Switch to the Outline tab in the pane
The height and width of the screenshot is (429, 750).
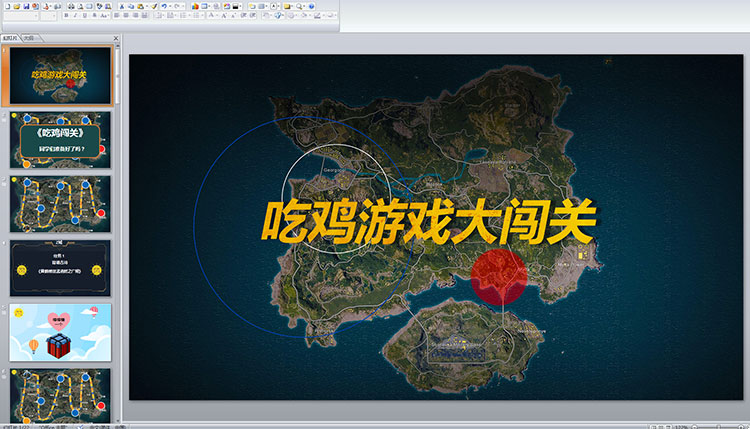coord(30,38)
